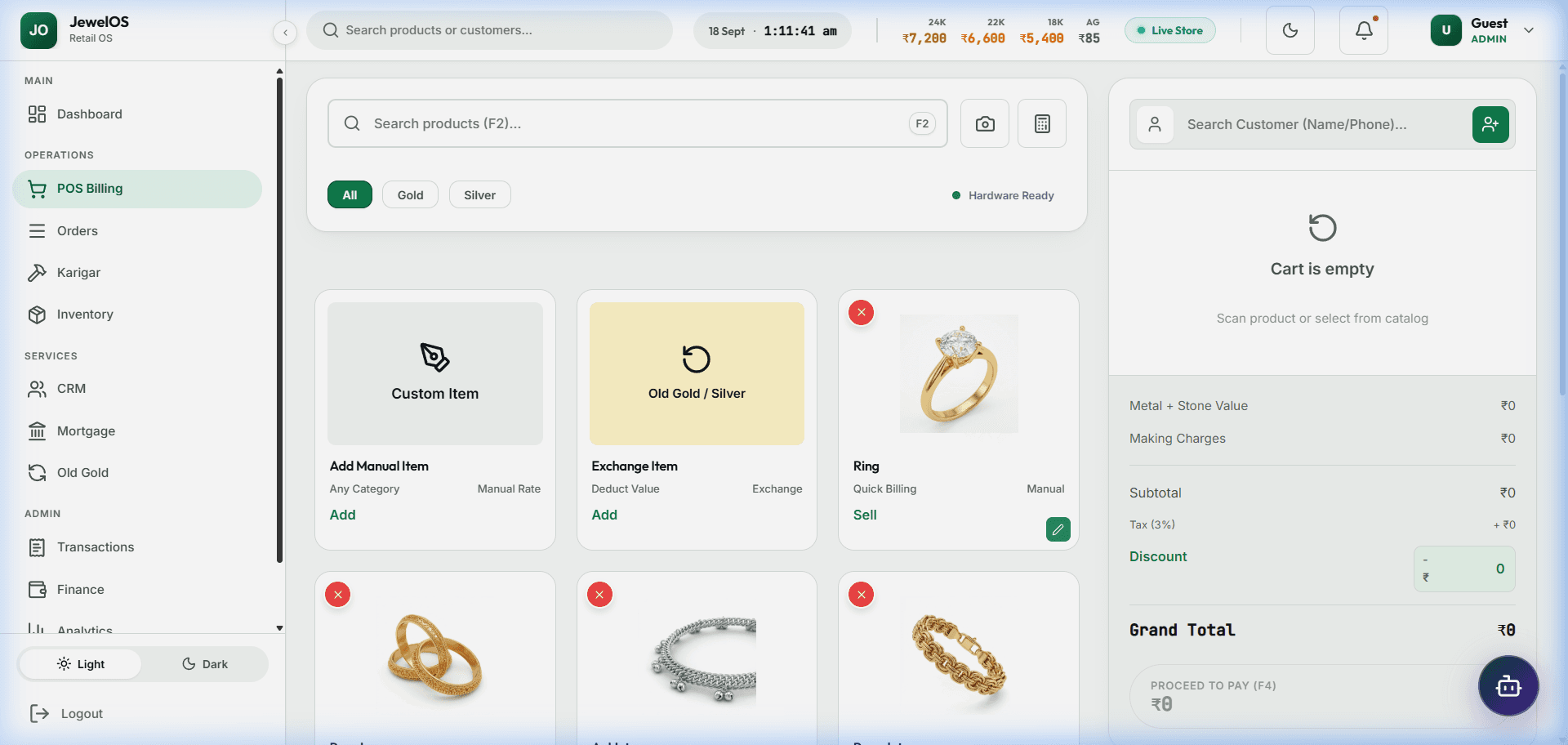Viewport: 1568px width, 745px height.
Task: Click Sell on the Ring card
Action: coord(865,515)
